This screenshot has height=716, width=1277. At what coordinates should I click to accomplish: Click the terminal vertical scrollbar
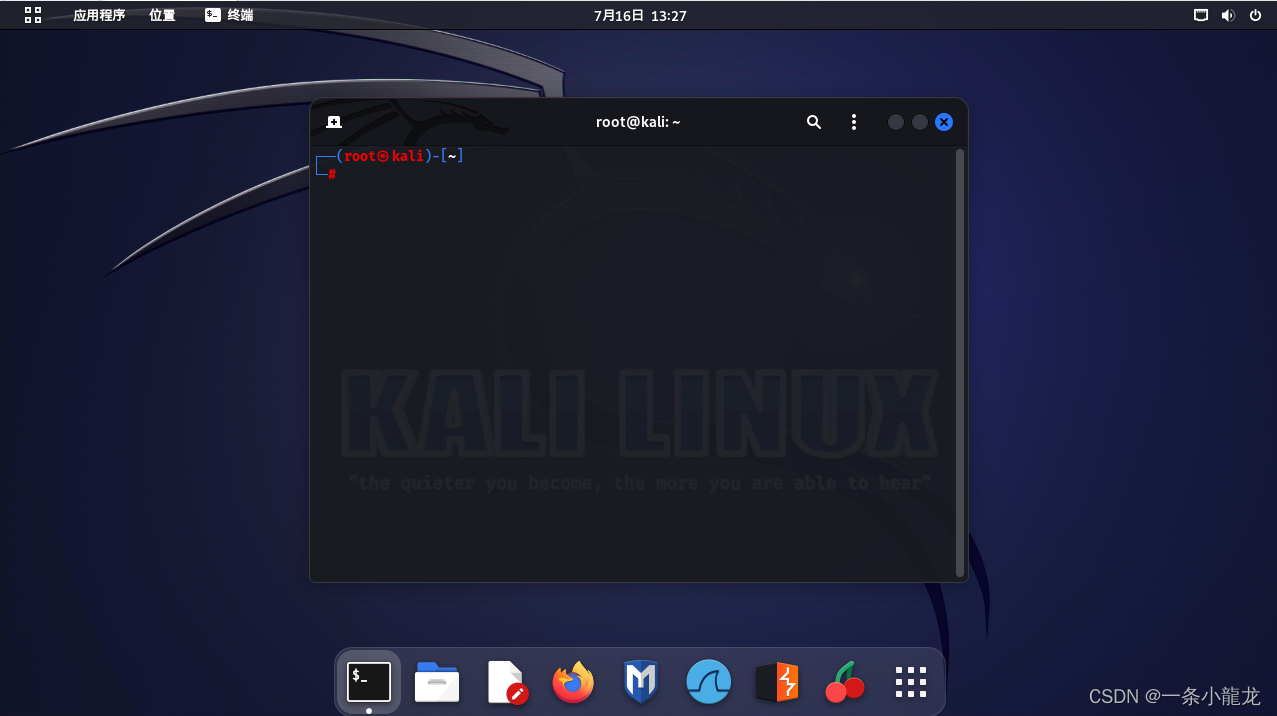(960, 363)
